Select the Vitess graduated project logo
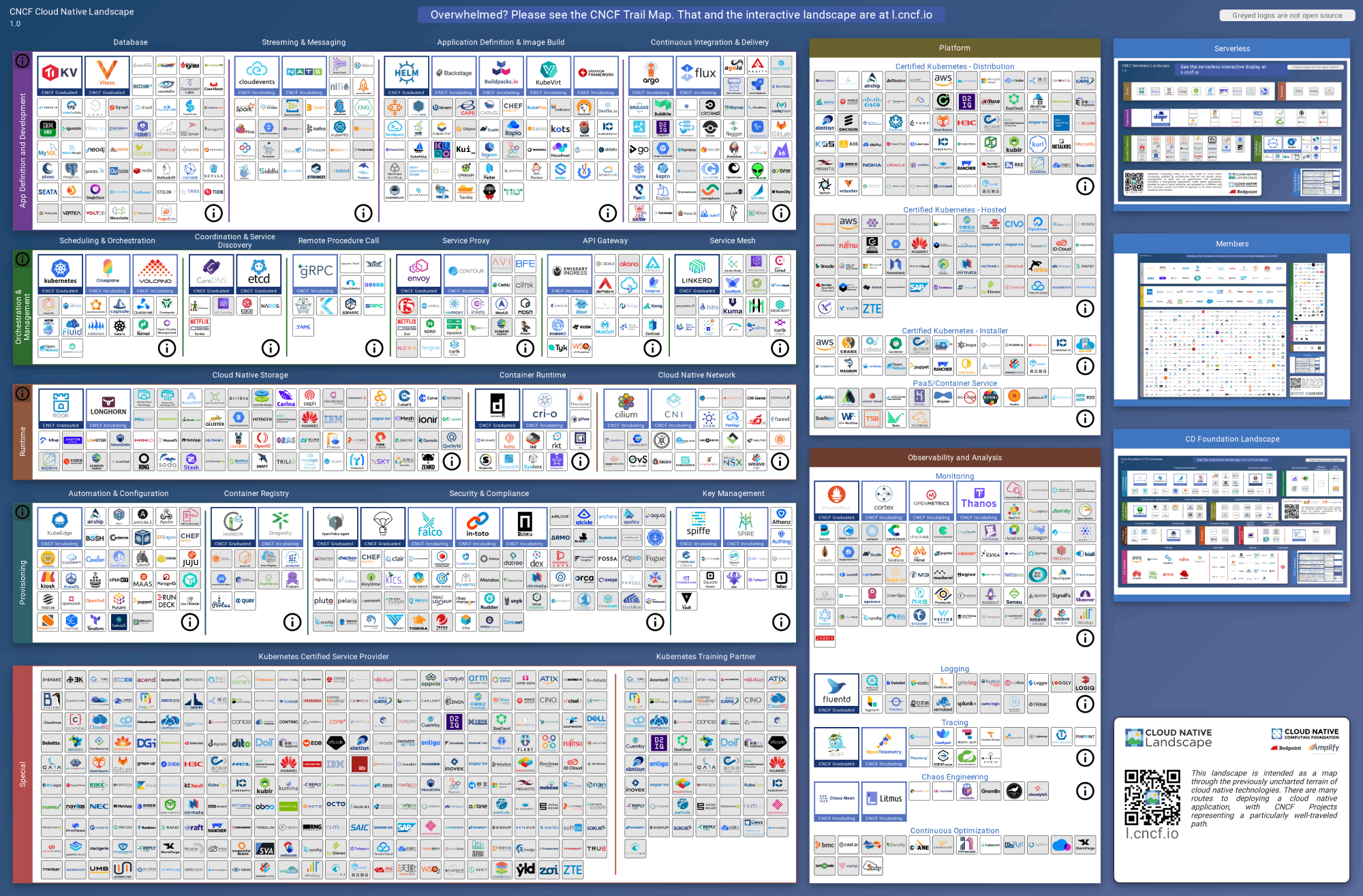 click(x=107, y=76)
